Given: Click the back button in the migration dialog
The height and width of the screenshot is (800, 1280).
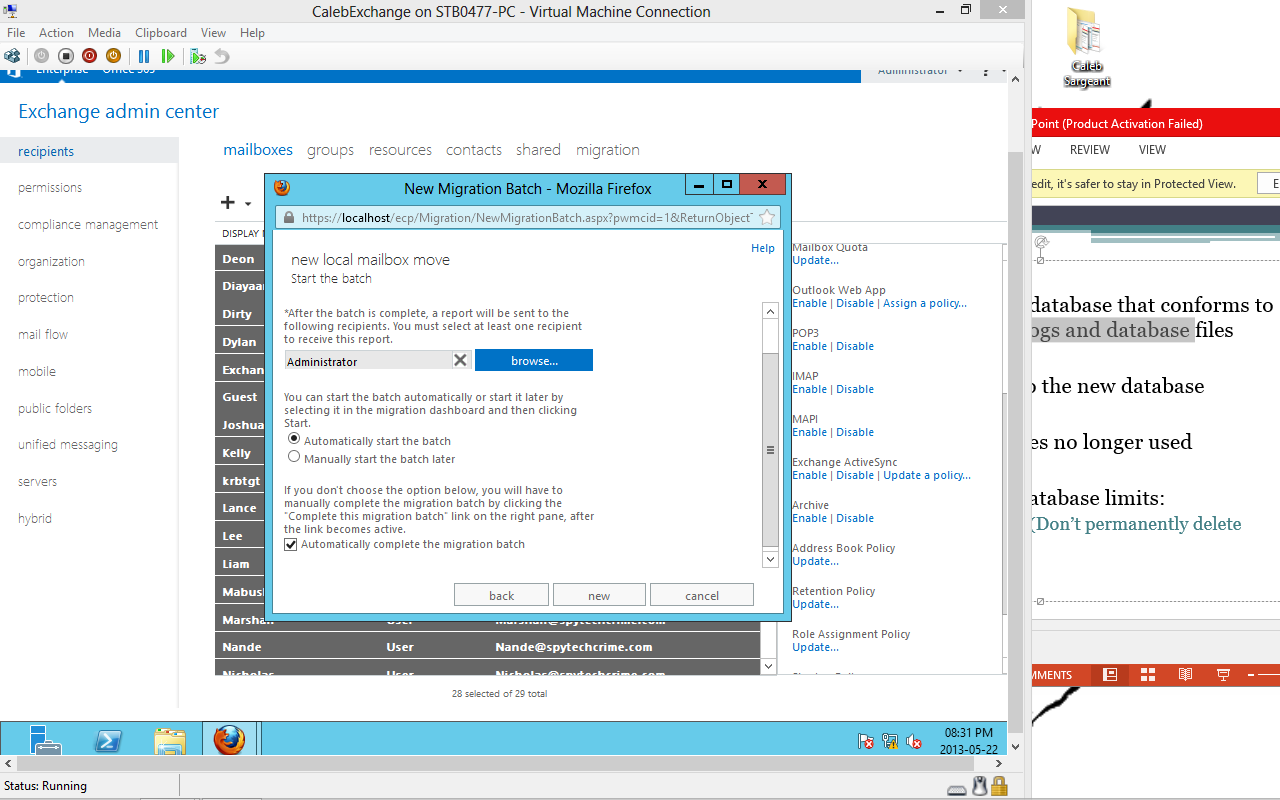Looking at the screenshot, I should 501,595.
